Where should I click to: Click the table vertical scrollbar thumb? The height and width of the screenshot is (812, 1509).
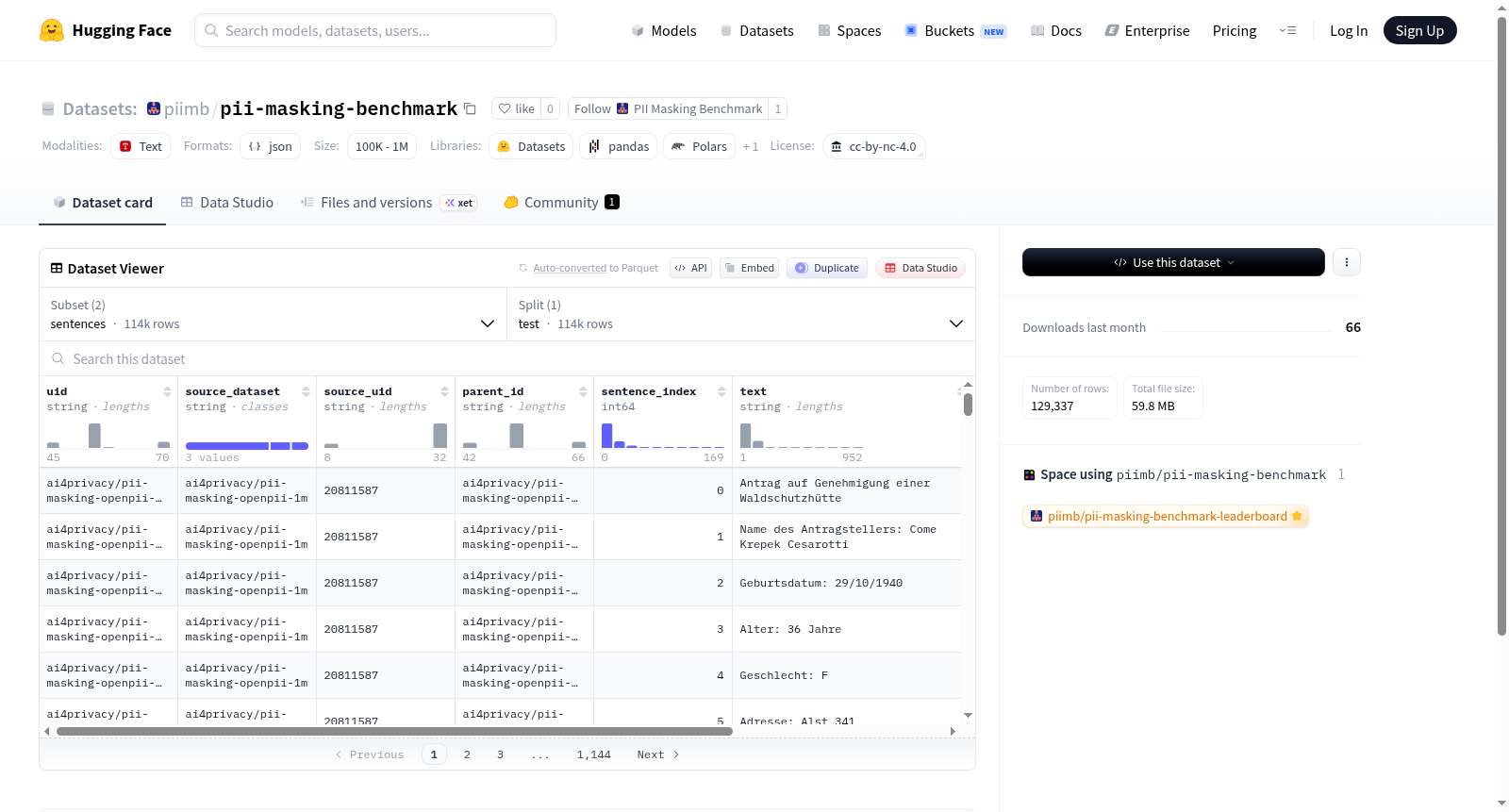[968, 405]
